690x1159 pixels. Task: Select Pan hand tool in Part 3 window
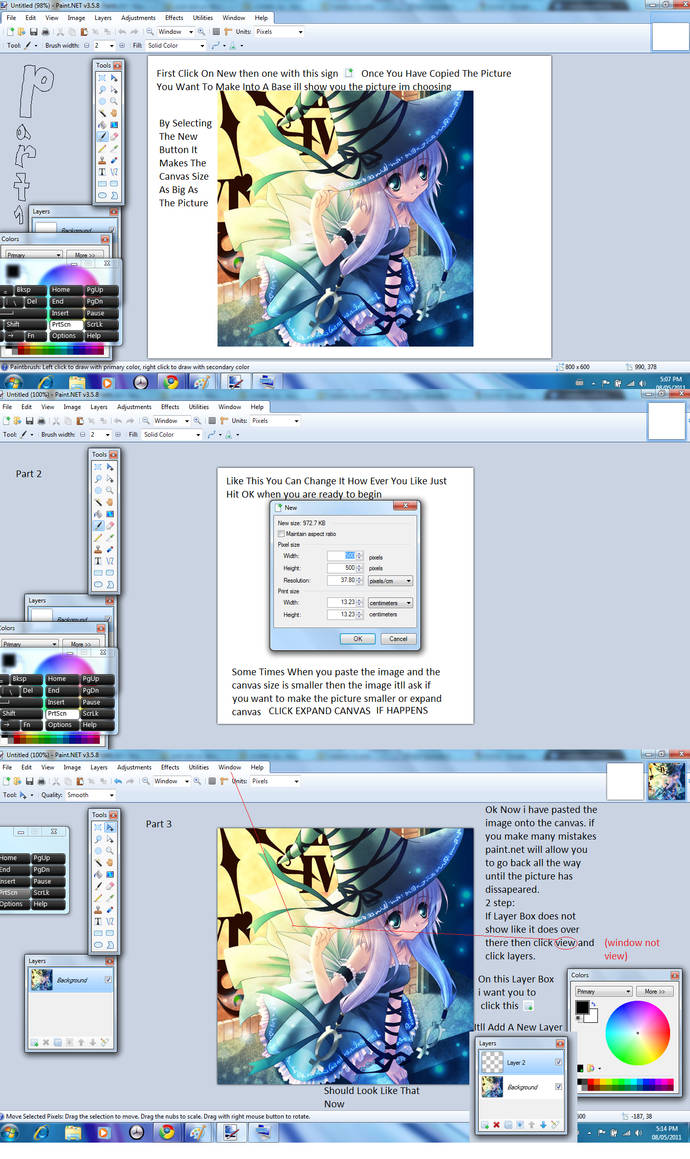click(109, 863)
